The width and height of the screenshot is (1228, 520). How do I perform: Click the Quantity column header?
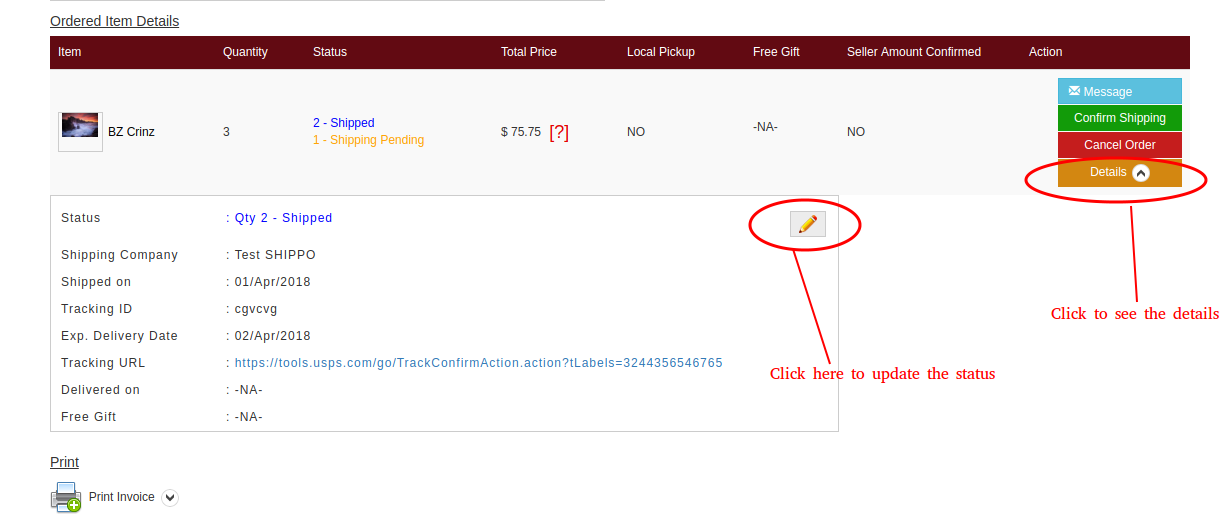pyautogui.click(x=245, y=52)
